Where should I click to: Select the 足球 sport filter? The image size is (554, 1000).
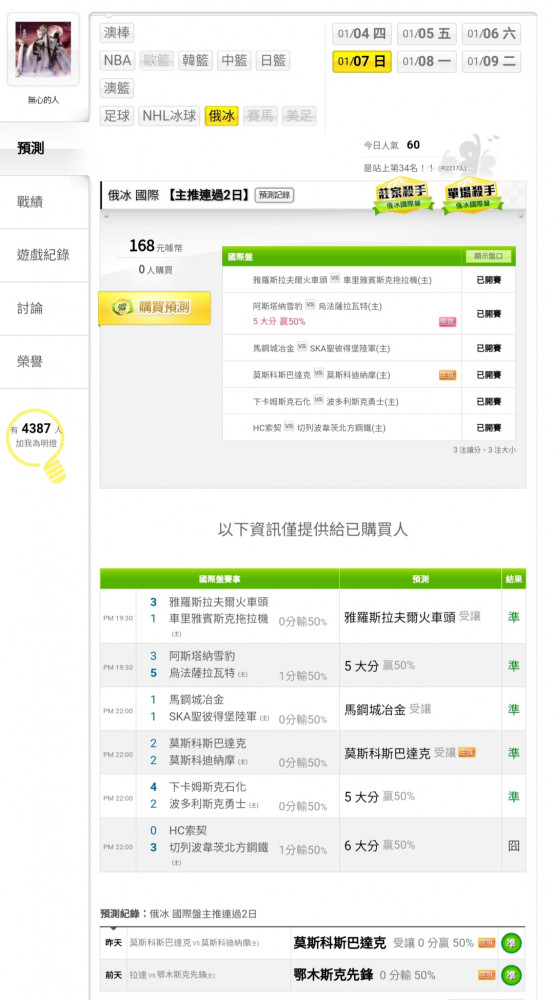pos(117,116)
